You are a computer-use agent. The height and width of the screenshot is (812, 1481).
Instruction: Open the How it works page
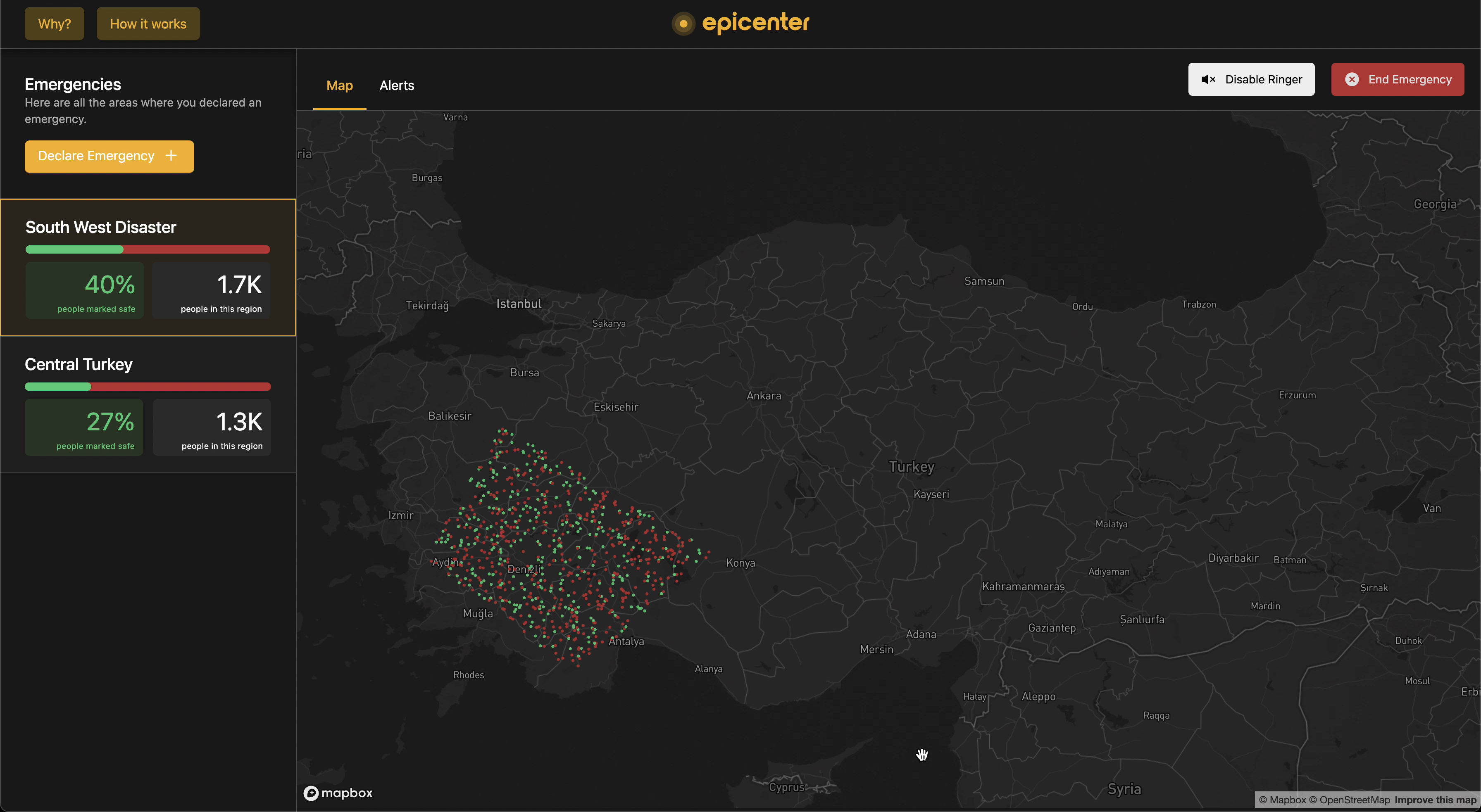148,24
